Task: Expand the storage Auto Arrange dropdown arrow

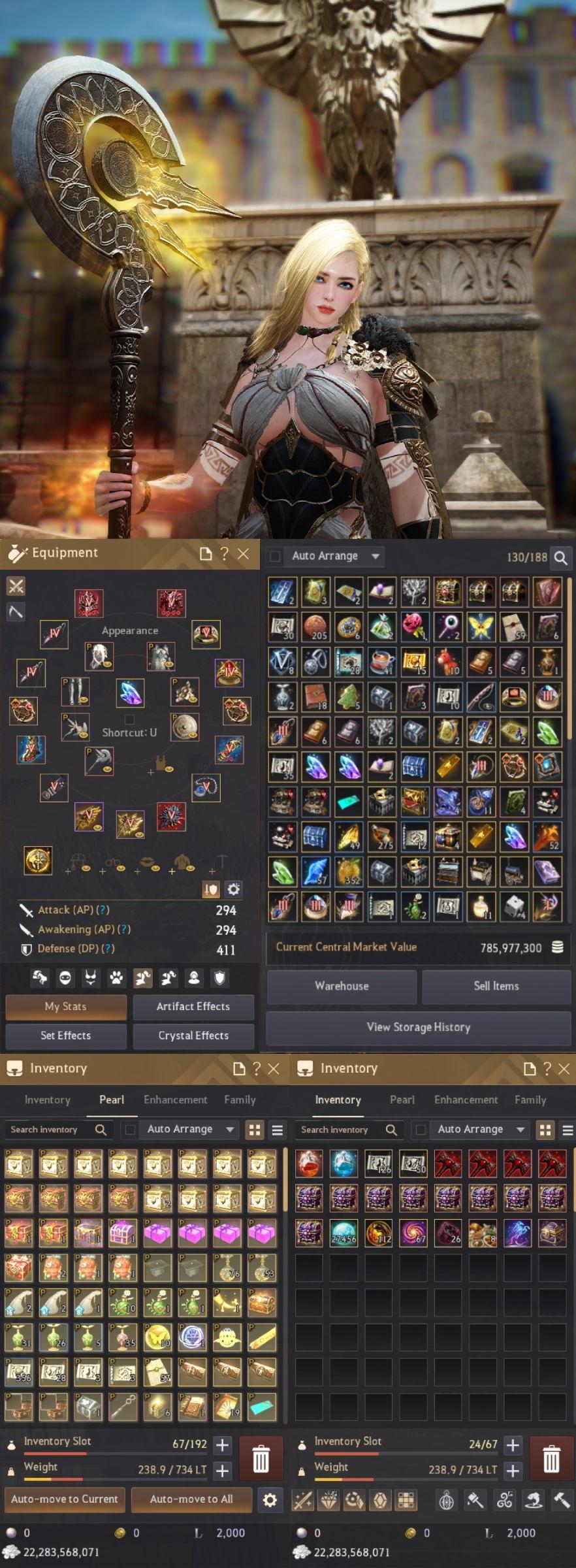Action: (375, 556)
